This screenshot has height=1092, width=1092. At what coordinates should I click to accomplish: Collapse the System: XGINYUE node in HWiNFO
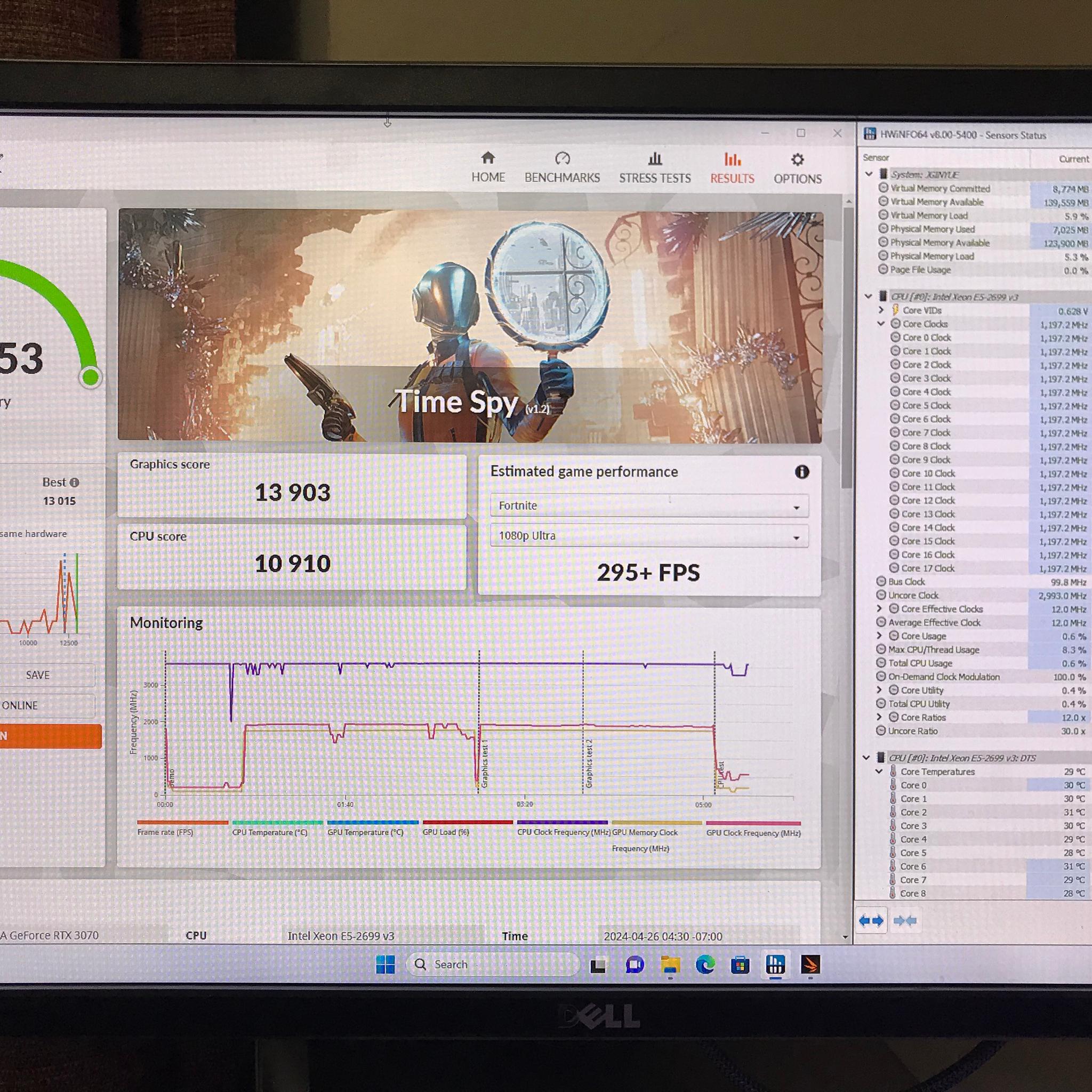coord(869,175)
